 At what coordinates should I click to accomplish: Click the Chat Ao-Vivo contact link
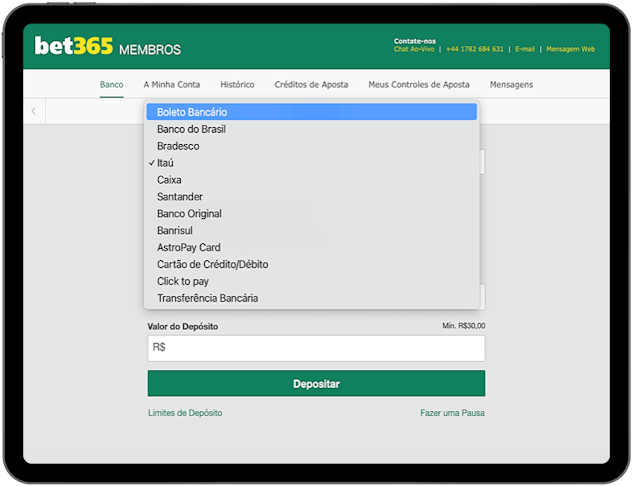(x=415, y=49)
